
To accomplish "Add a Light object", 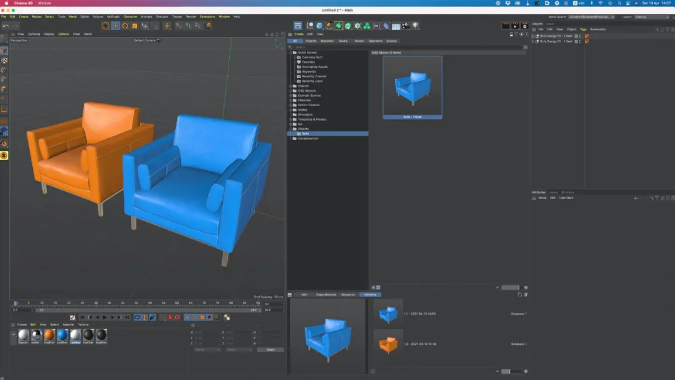I will pyautogui.click(x=415, y=26).
